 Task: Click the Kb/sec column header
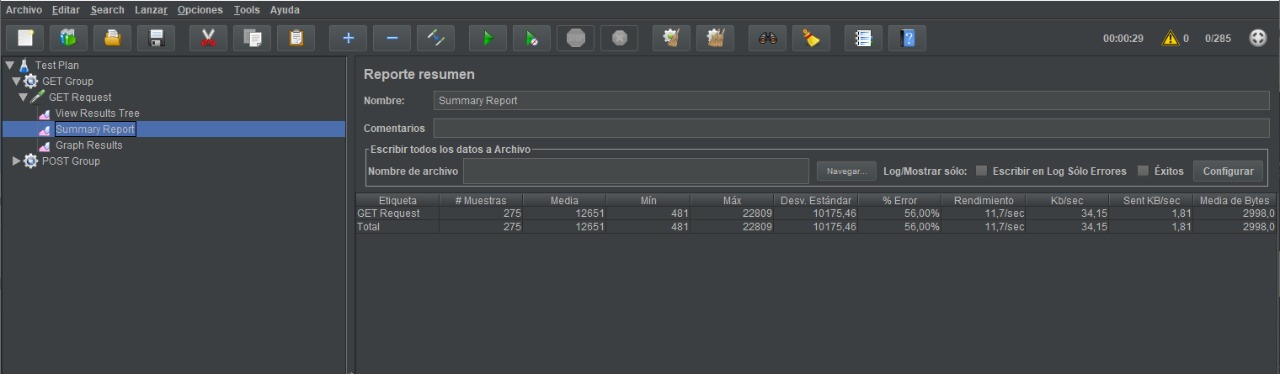[x=1068, y=201]
